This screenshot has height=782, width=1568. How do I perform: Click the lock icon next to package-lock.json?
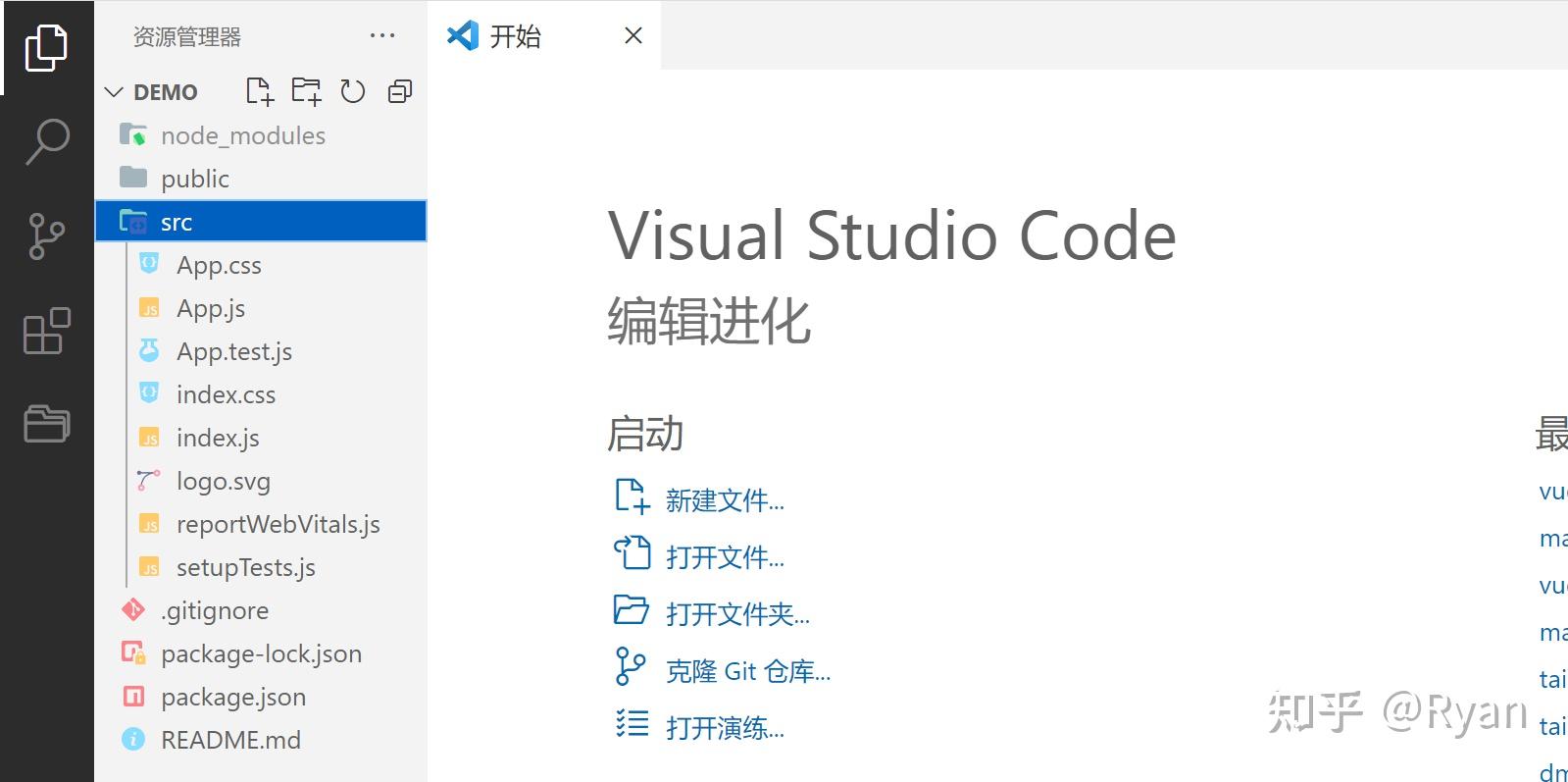point(133,653)
